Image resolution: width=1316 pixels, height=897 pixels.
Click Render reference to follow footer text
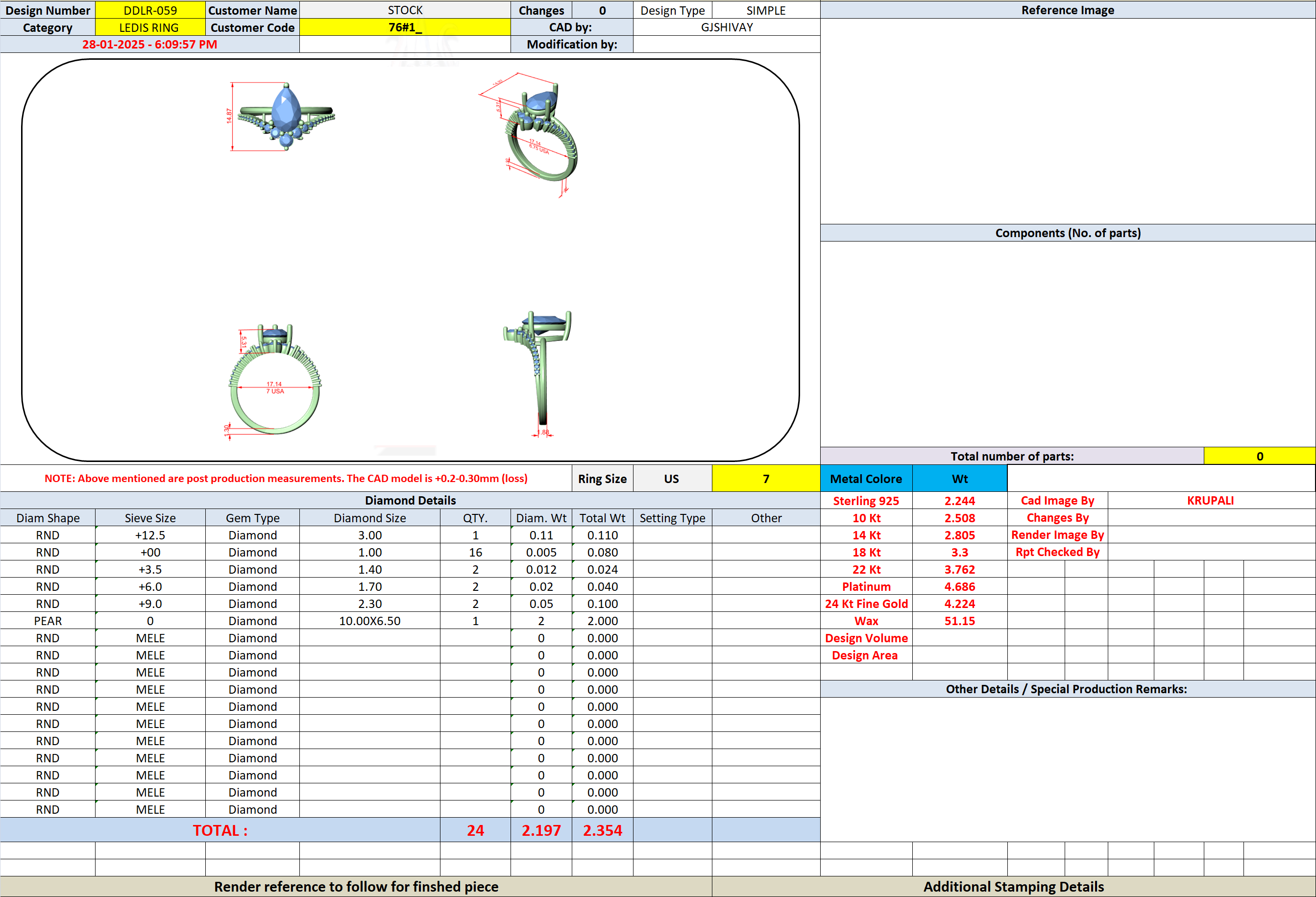pos(356,887)
